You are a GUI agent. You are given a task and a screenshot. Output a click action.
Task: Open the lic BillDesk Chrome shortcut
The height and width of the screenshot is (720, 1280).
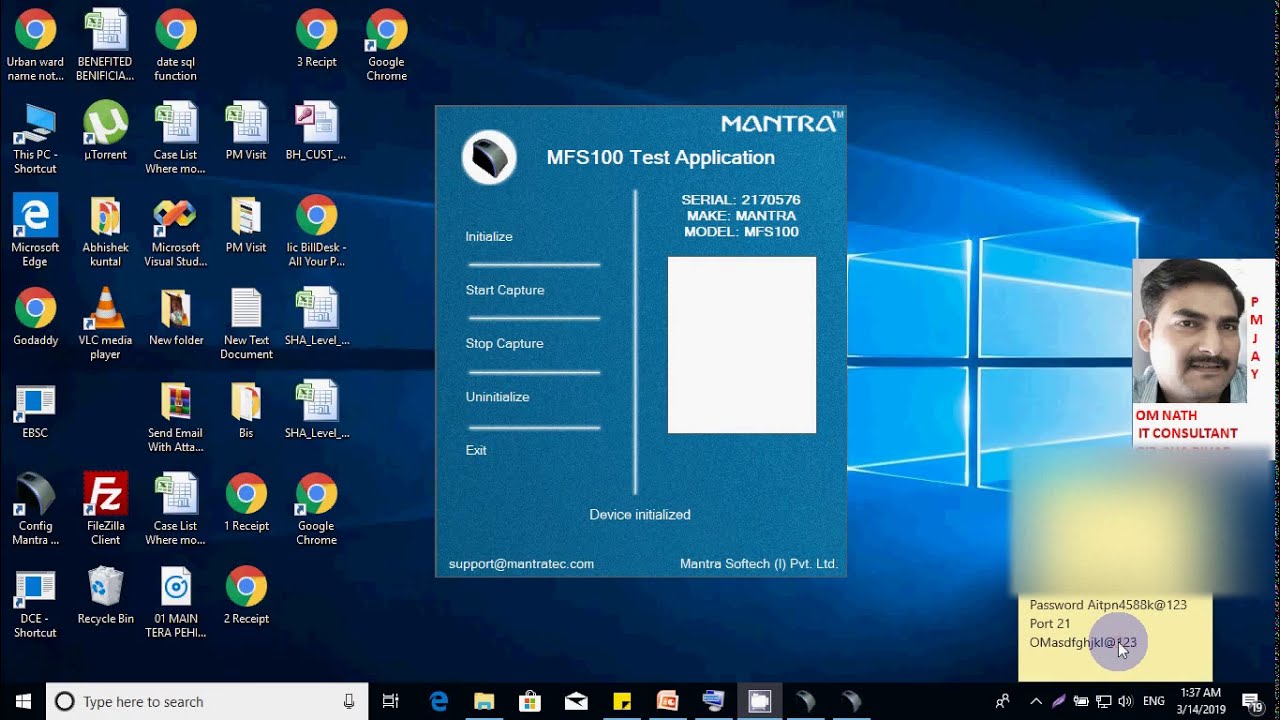[316, 232]
